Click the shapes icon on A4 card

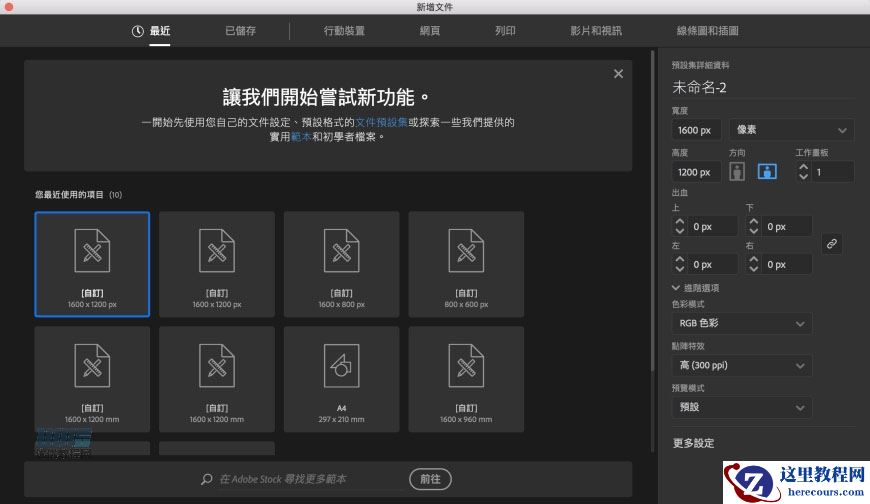click(341, 366)
